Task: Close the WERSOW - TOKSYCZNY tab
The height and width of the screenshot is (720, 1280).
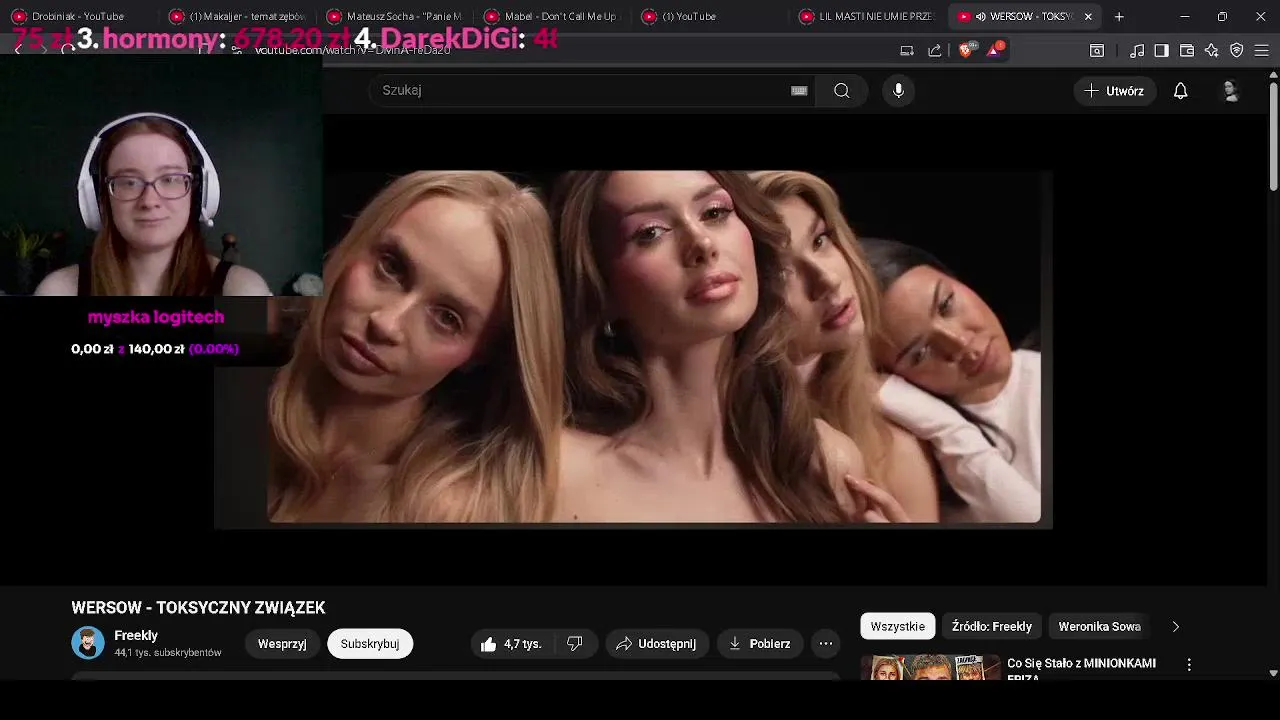Action: 1088,17
